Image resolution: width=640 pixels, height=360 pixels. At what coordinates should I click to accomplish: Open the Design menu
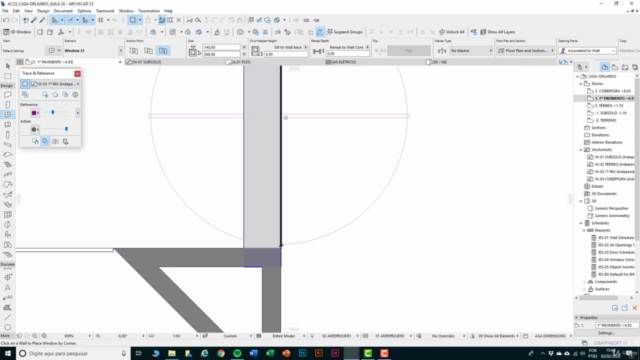43,11
